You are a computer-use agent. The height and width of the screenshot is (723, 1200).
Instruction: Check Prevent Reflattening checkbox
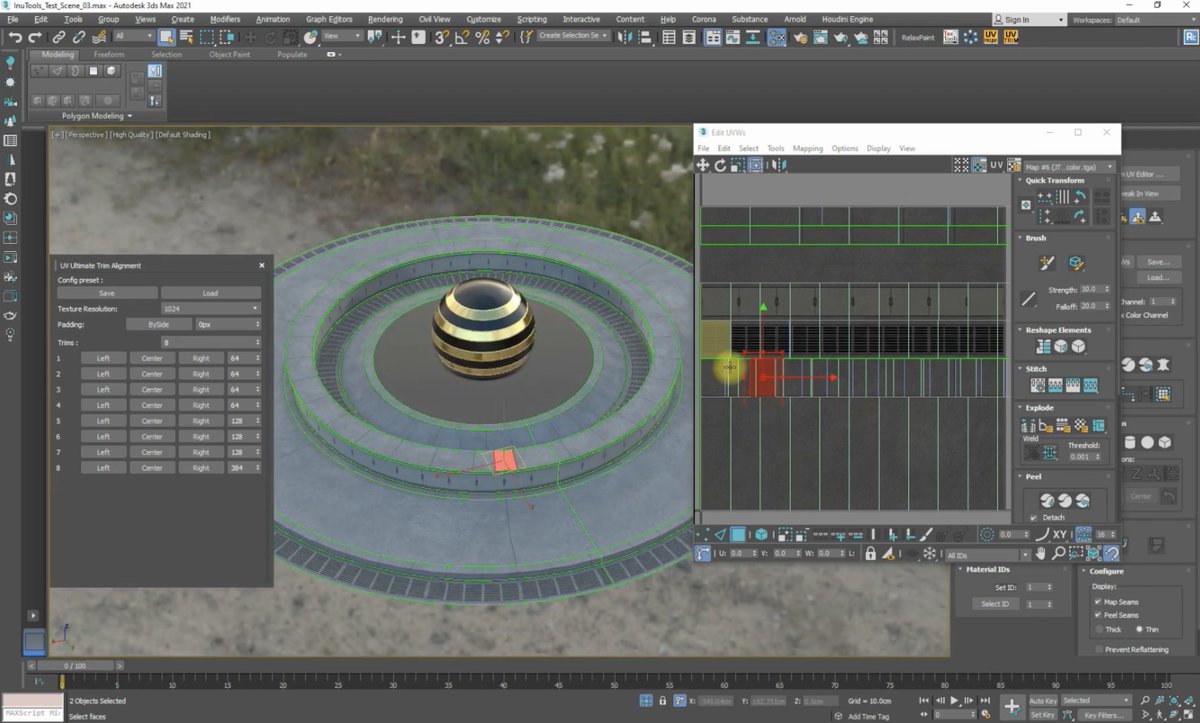coord(1098,649)
